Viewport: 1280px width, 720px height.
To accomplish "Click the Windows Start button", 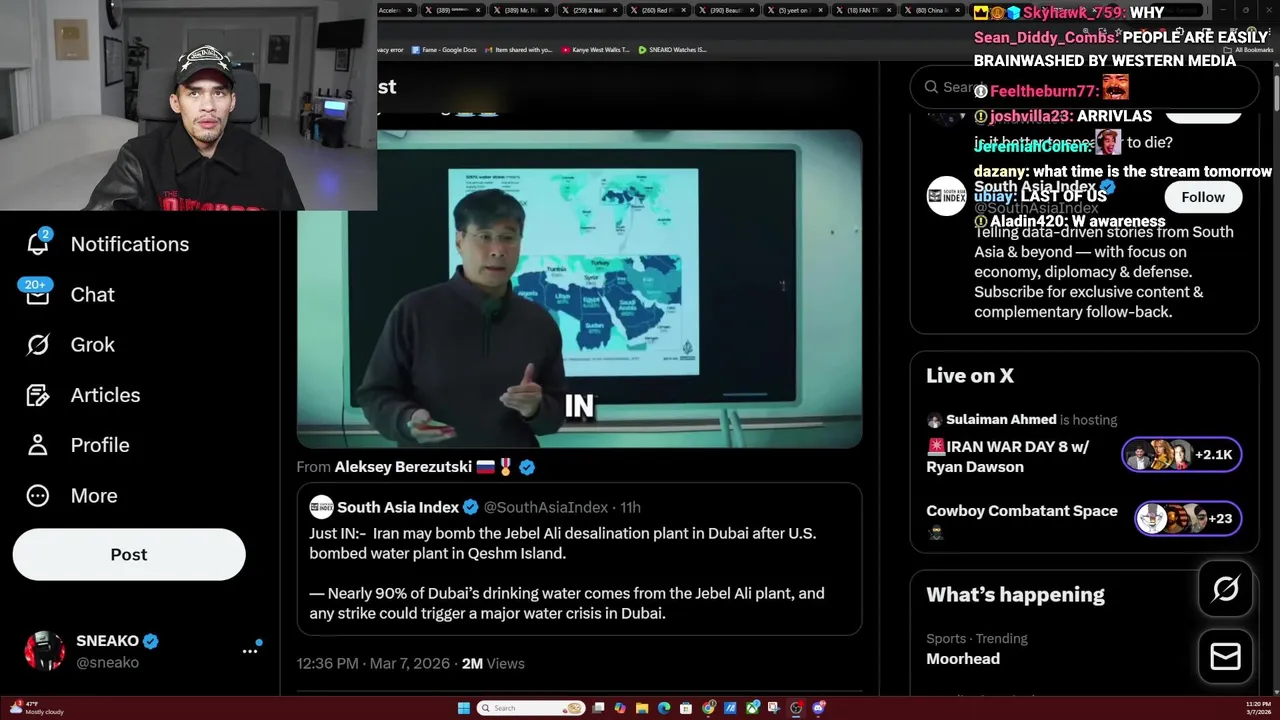I will tap(464, 708).
